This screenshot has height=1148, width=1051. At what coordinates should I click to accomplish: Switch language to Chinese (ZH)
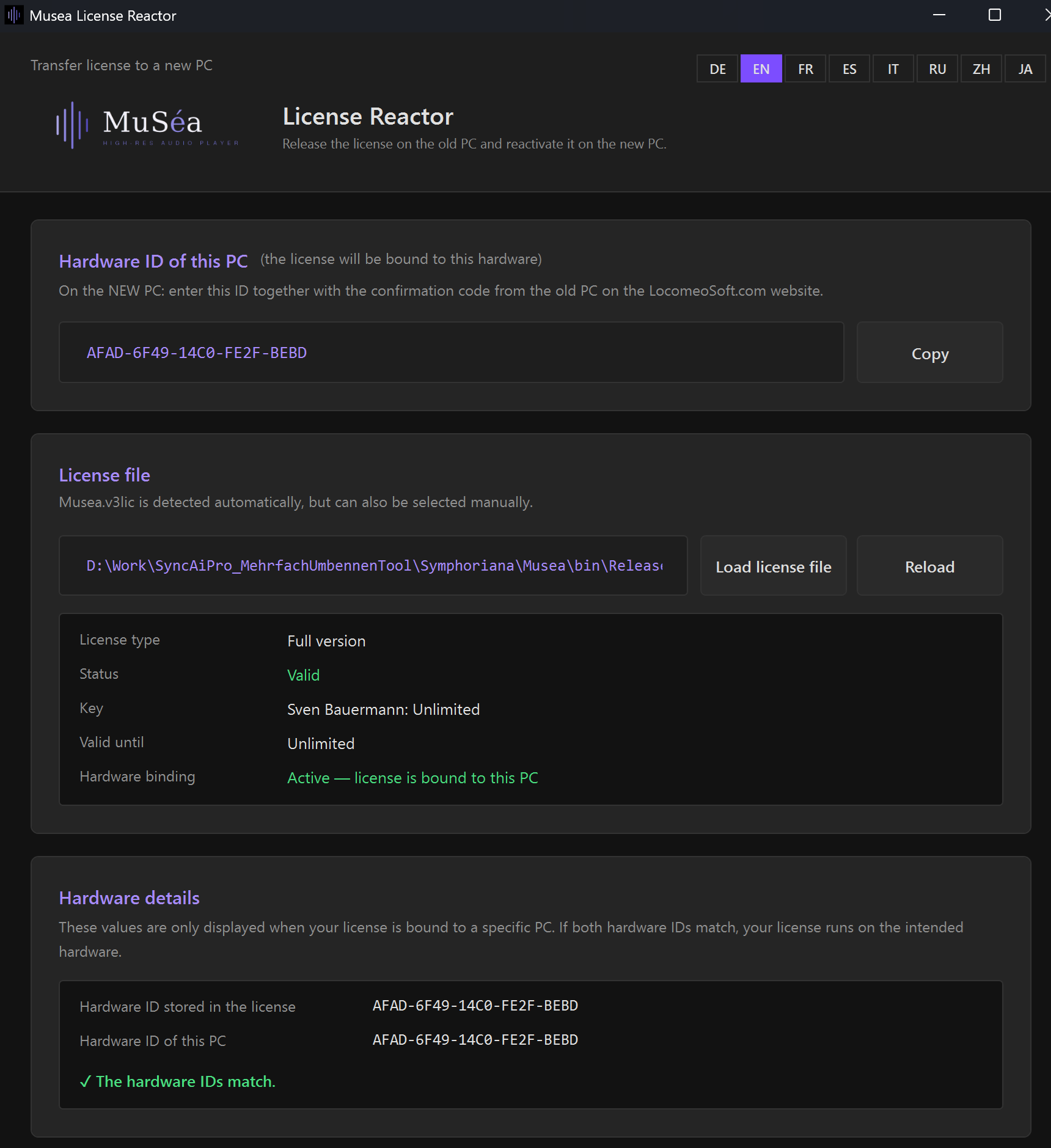point(981,69)
